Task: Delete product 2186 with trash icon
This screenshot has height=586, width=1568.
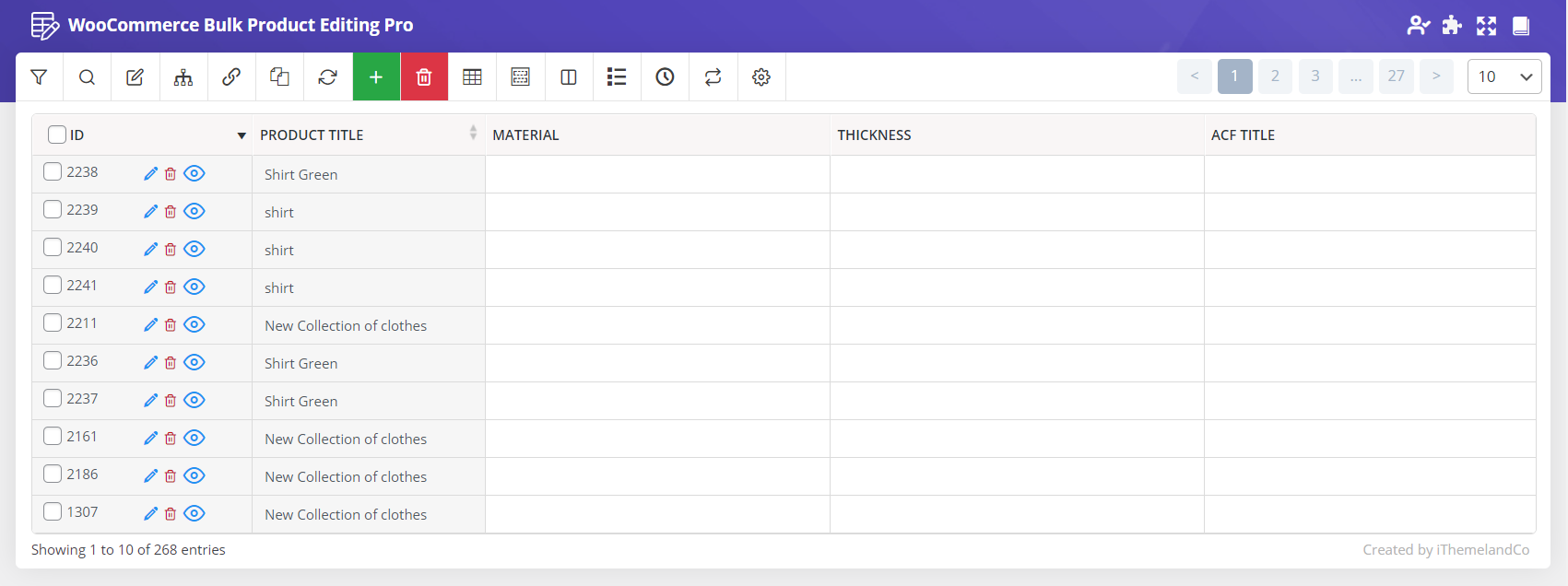Action: [171, 476]
